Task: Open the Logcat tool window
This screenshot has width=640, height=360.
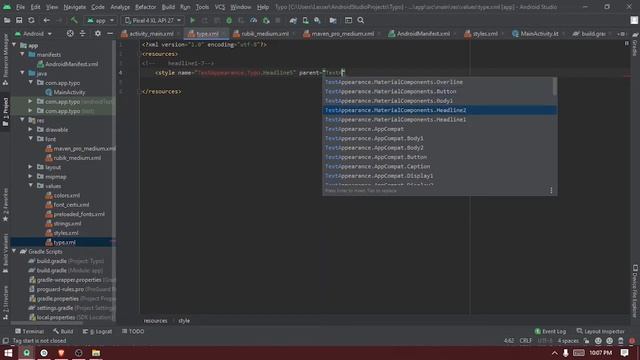Action: (97, 331)
